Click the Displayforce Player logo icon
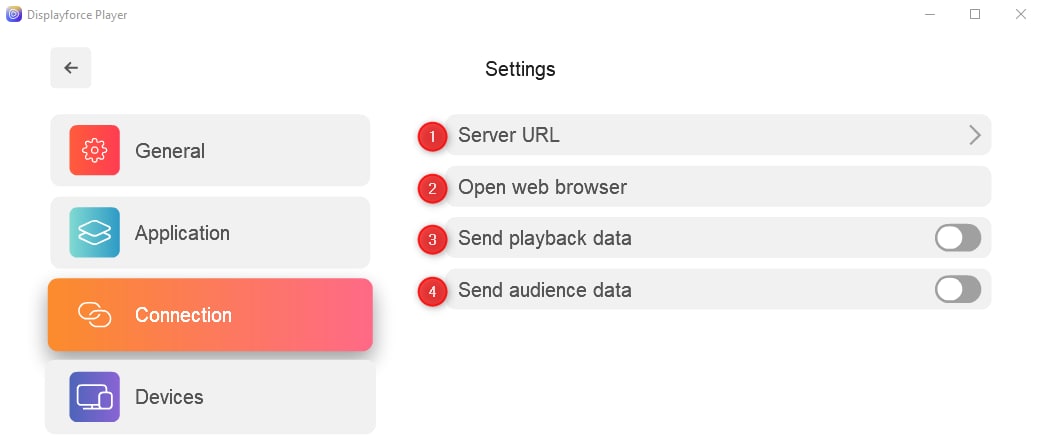Viewport: 1042px width, 441px height. (x=13, y=14)
